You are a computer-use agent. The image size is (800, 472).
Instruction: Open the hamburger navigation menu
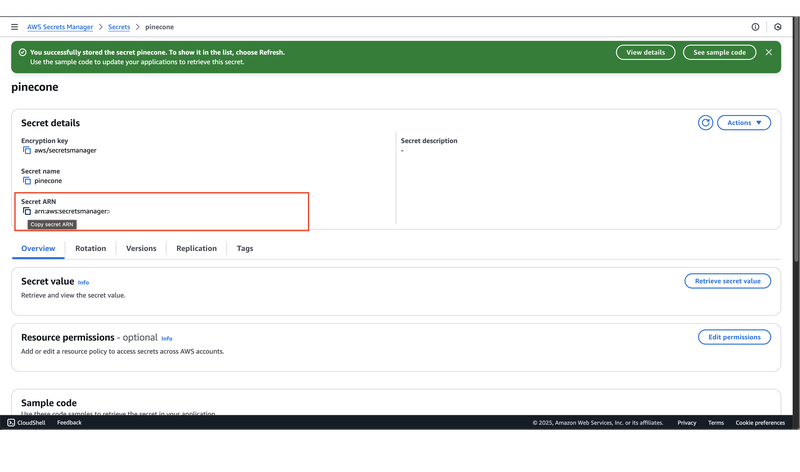point(14,27)
